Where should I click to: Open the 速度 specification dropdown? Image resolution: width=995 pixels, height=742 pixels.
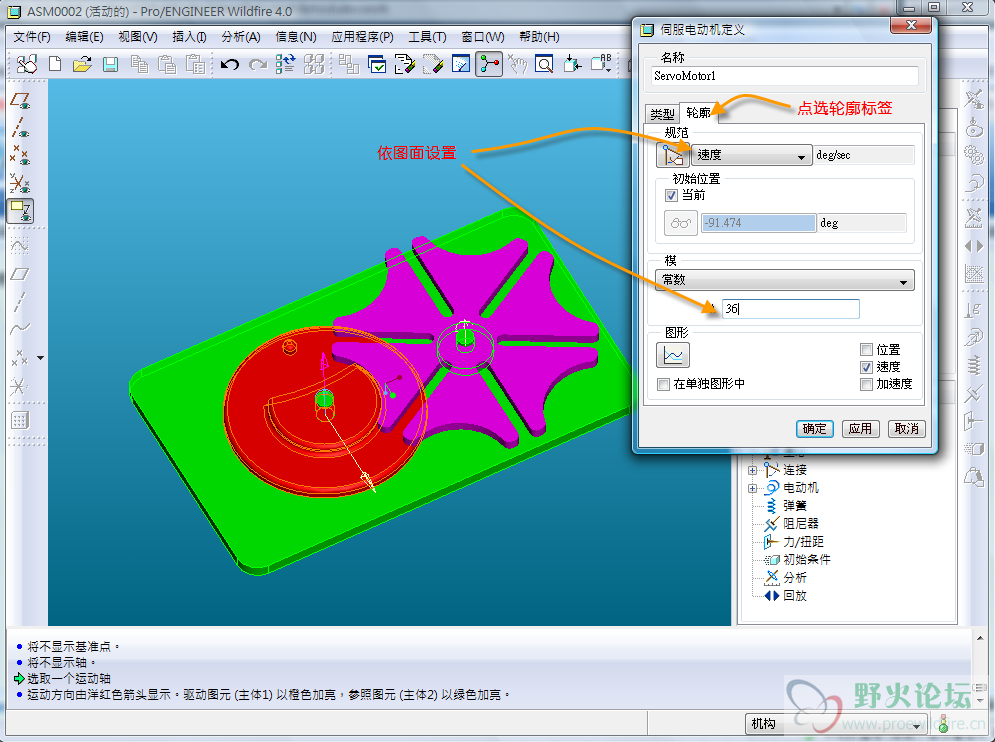tap(751, 156)
